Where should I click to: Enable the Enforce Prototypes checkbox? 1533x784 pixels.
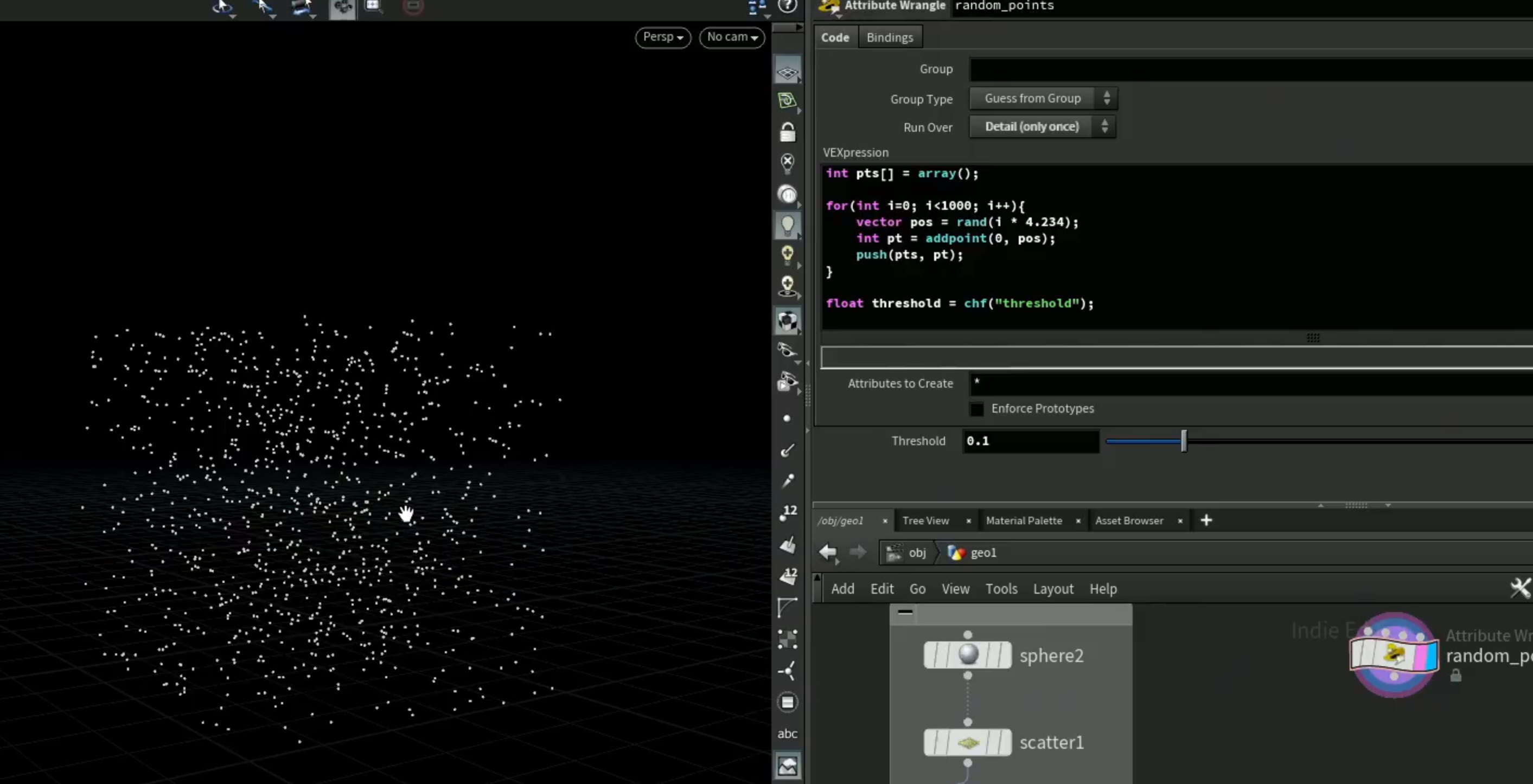pos(976,409)
